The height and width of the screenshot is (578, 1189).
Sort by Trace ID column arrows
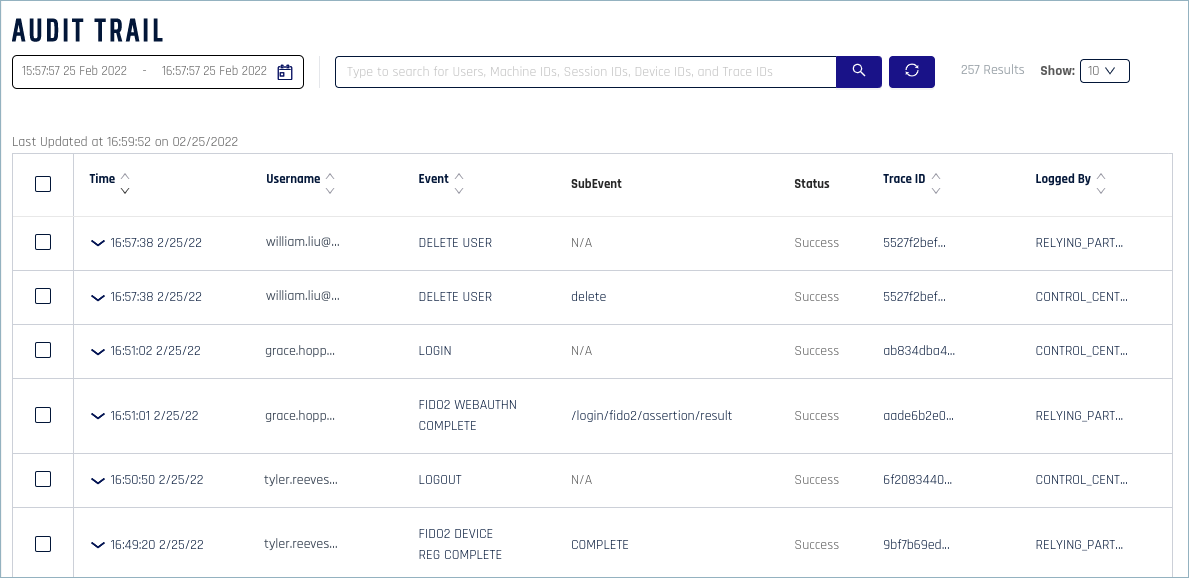pos(936,184)
